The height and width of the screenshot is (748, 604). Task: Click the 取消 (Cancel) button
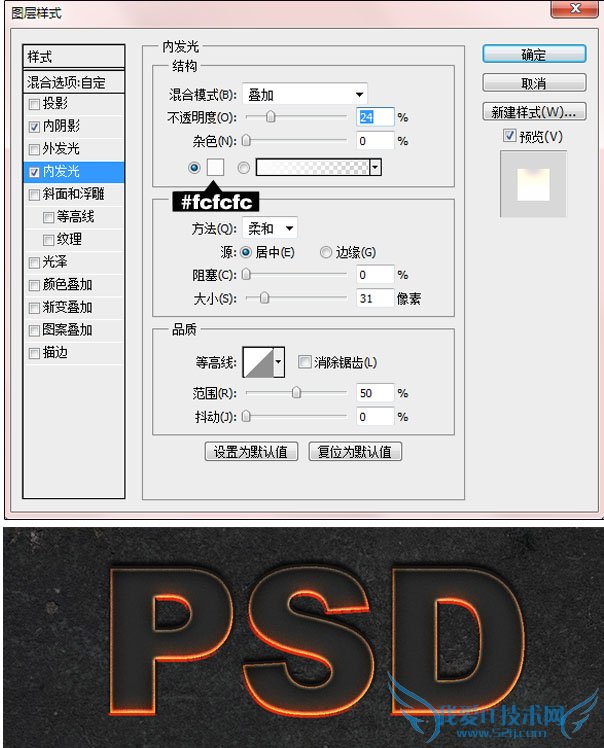tap(534, 83)
